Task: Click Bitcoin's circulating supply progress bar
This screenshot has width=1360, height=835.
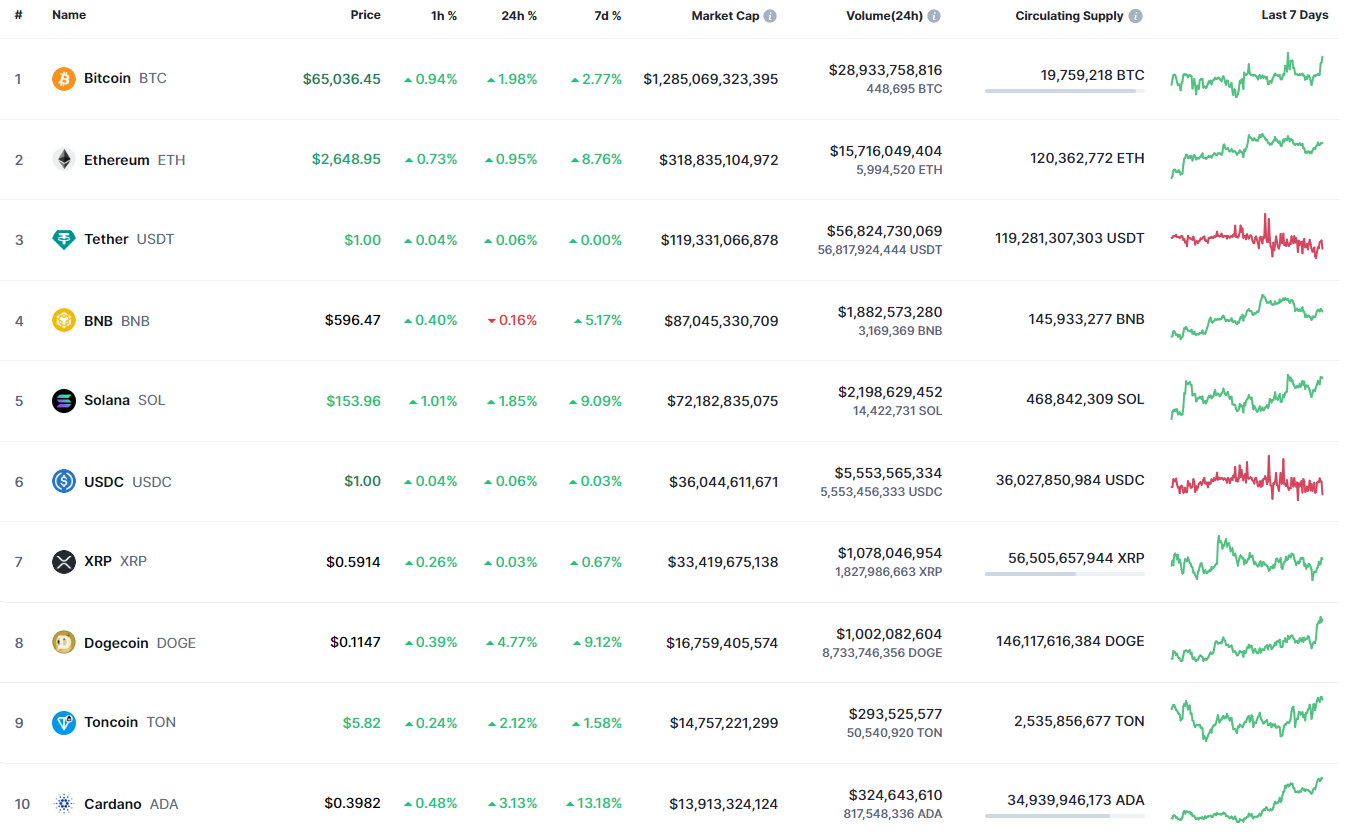Action: pos(1064,91)
